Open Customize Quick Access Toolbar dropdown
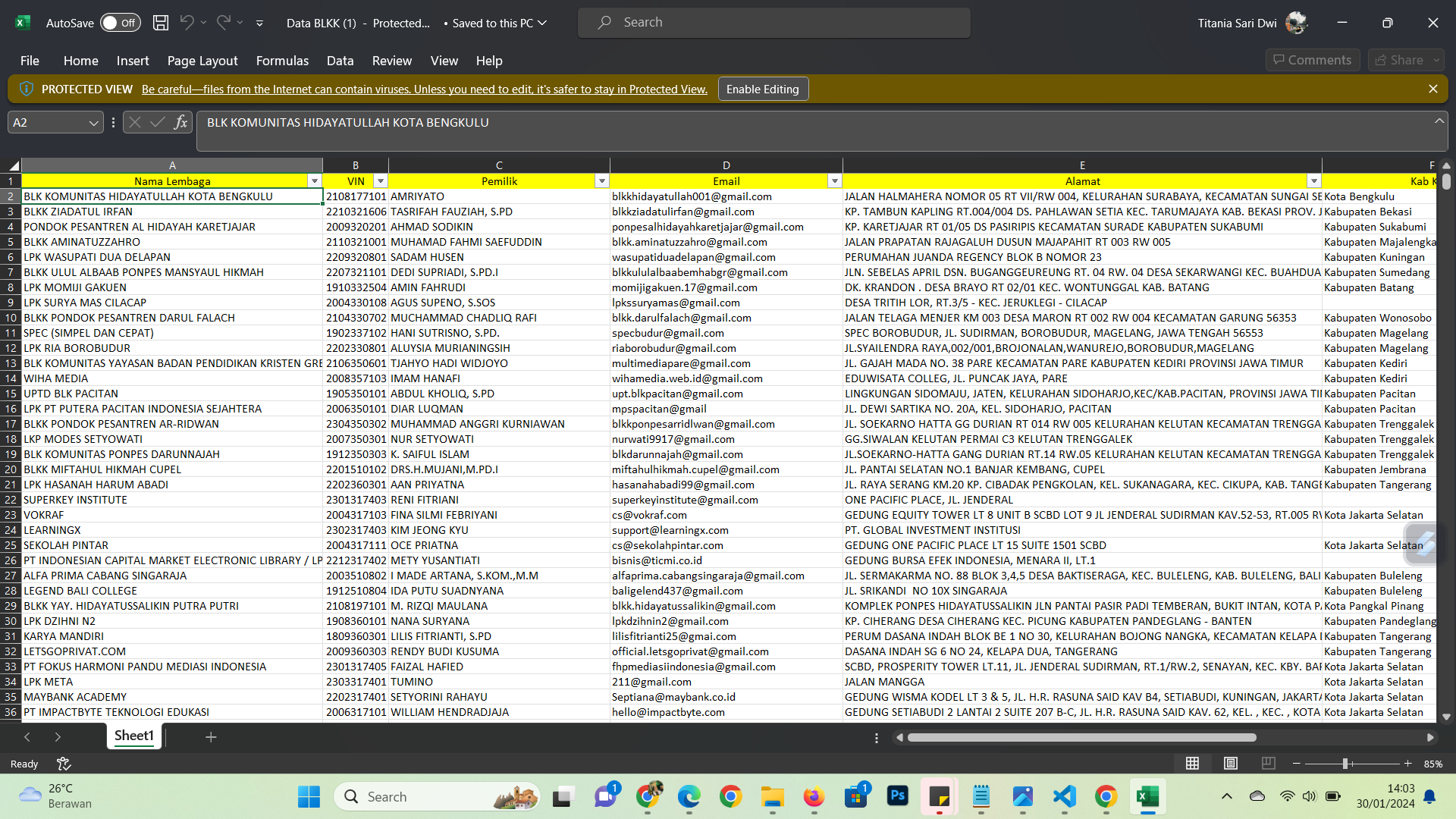Image resolution: width=1456 pixels, height=819 pixels. pos(259,24)
